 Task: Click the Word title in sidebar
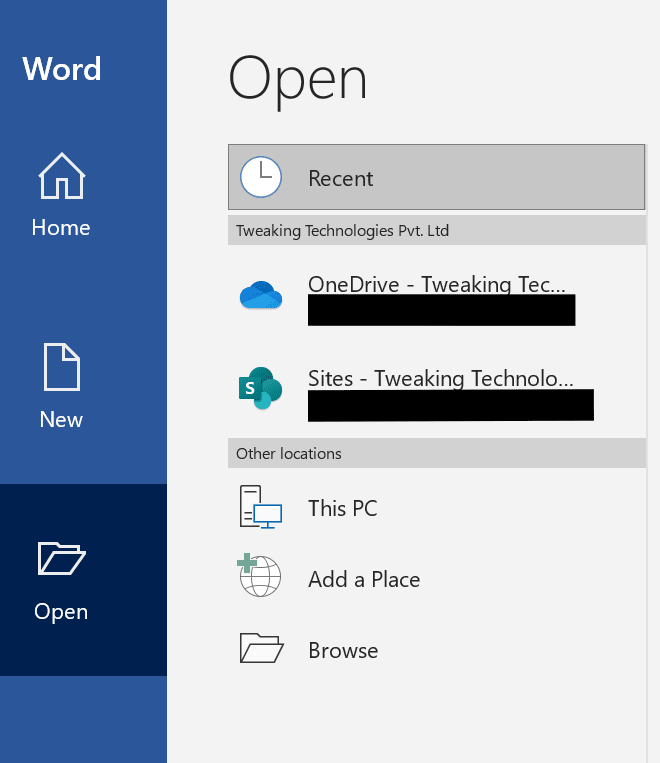[62, 69]
